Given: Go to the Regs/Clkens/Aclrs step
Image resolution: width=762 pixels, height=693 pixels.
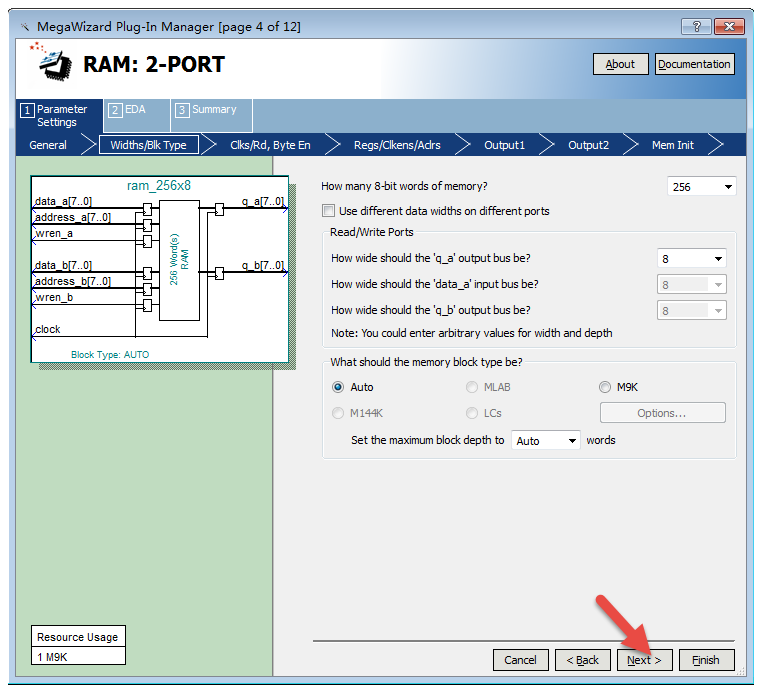Looking at the screenshot, I should tap(397, 145).
